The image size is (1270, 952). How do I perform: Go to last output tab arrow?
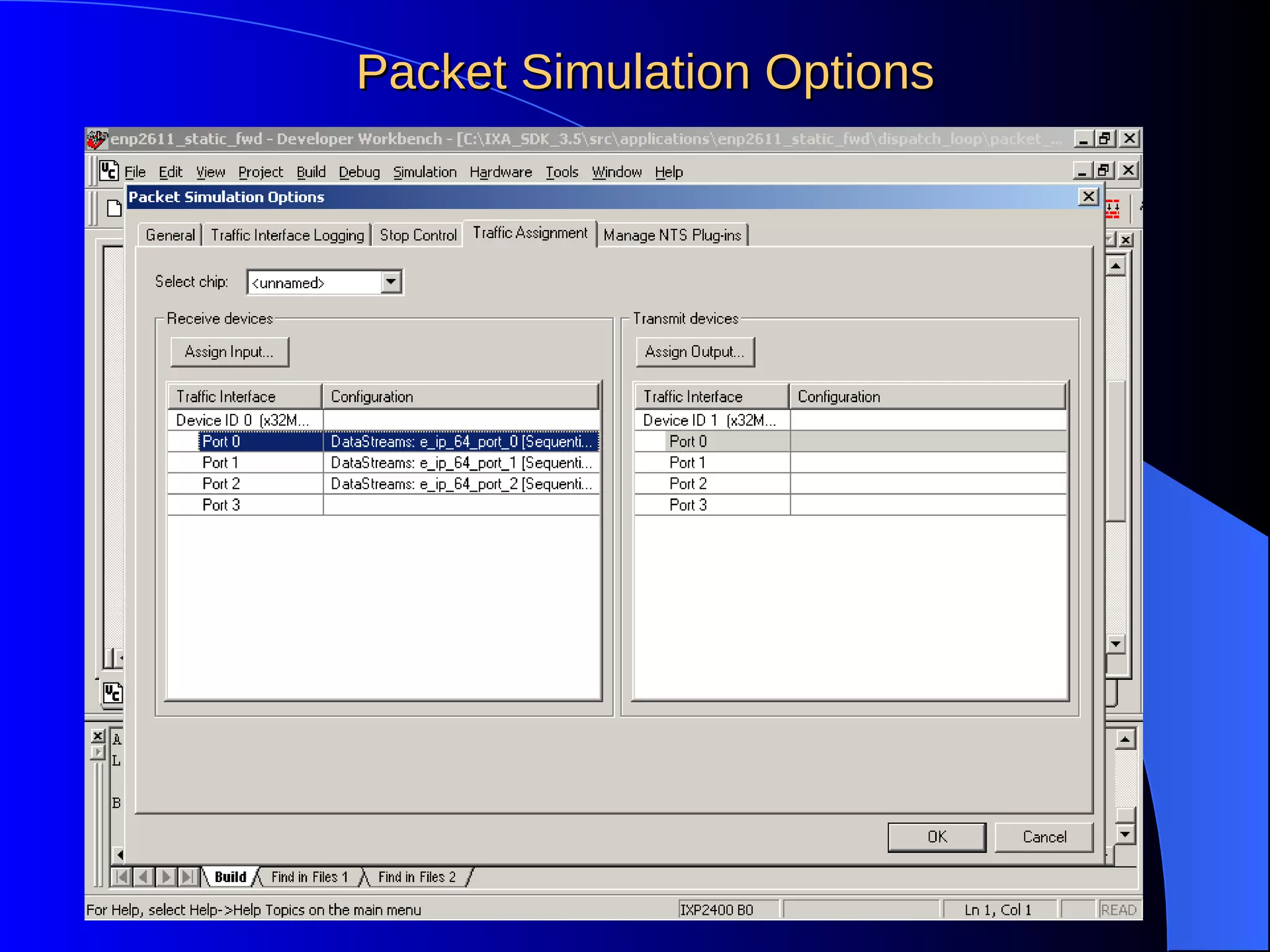coord(187,877)
